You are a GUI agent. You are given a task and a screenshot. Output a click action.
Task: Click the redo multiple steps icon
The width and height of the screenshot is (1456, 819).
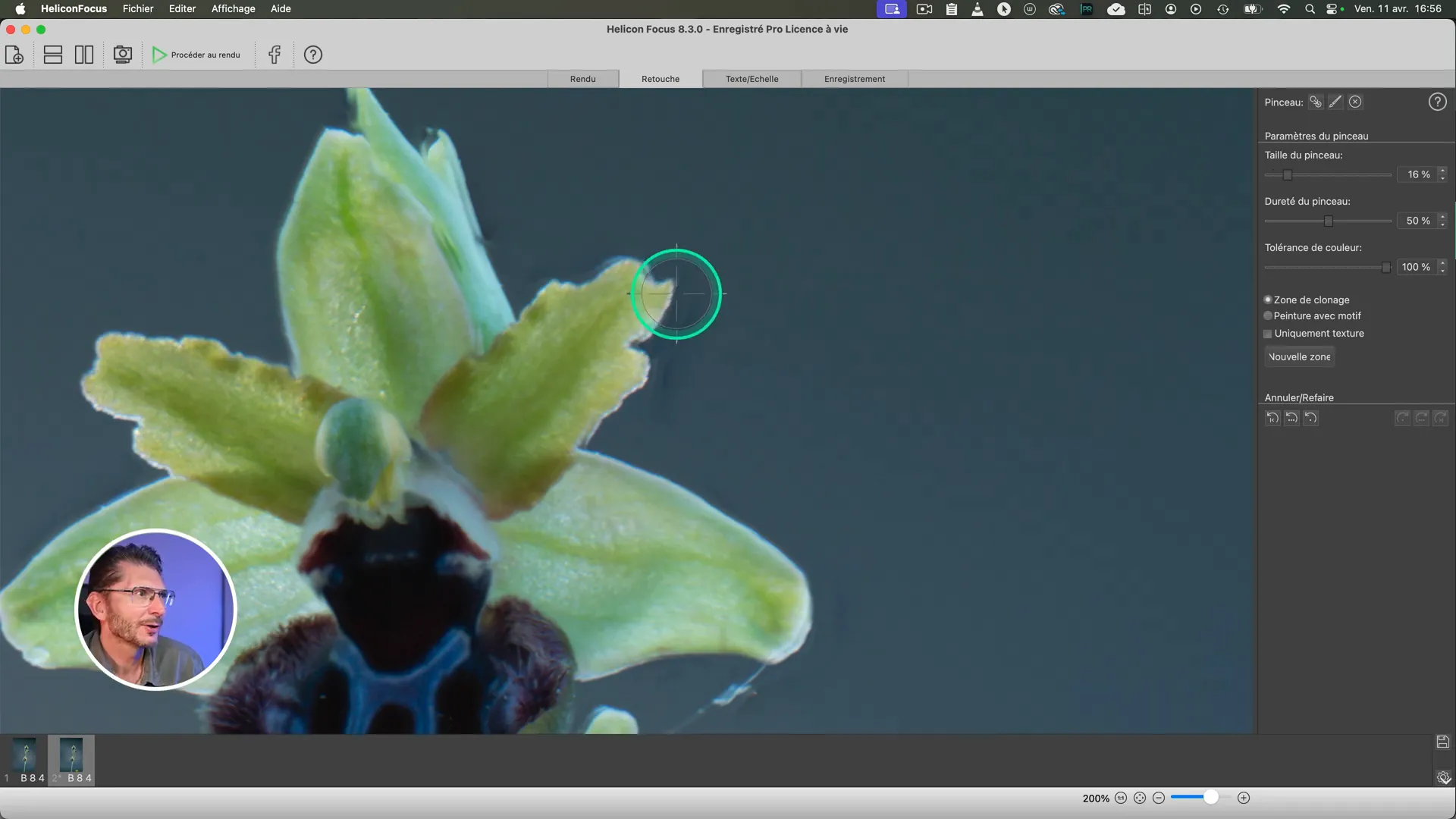pyautogui.click(x=1422, y=418)
